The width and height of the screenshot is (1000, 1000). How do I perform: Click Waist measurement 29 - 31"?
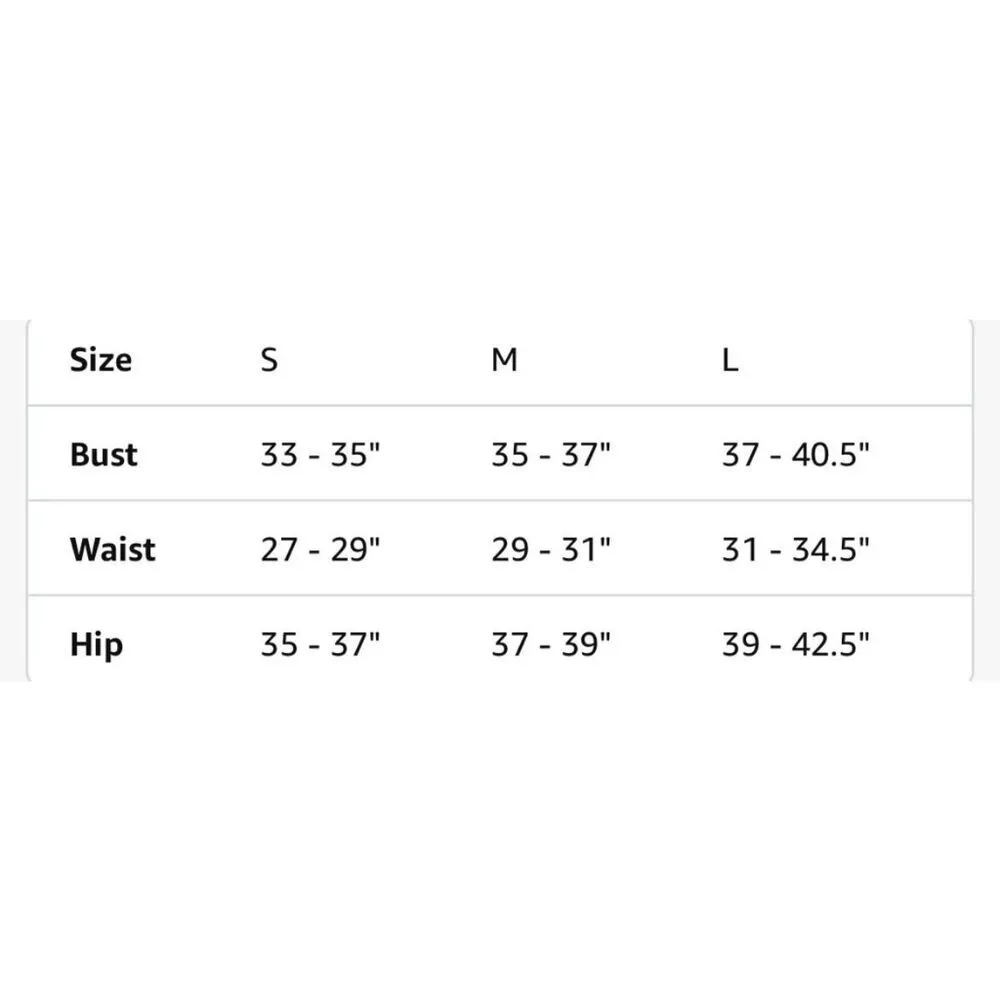[x=551, y=550]
